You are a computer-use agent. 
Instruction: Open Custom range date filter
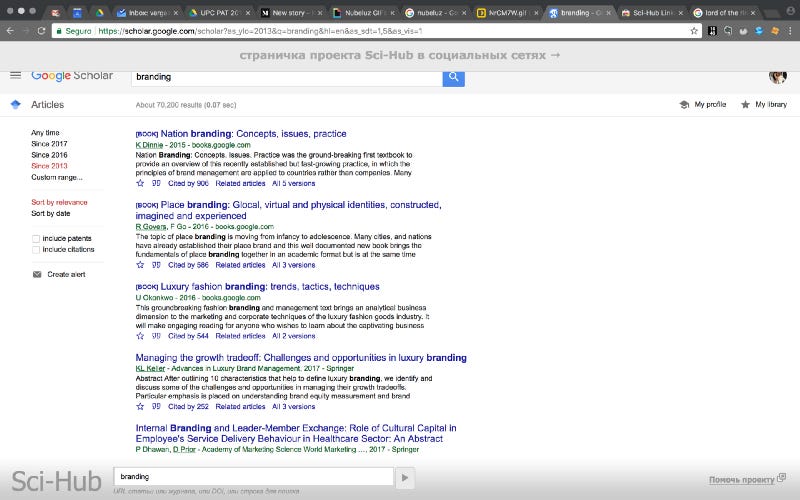tap(56, 178)
